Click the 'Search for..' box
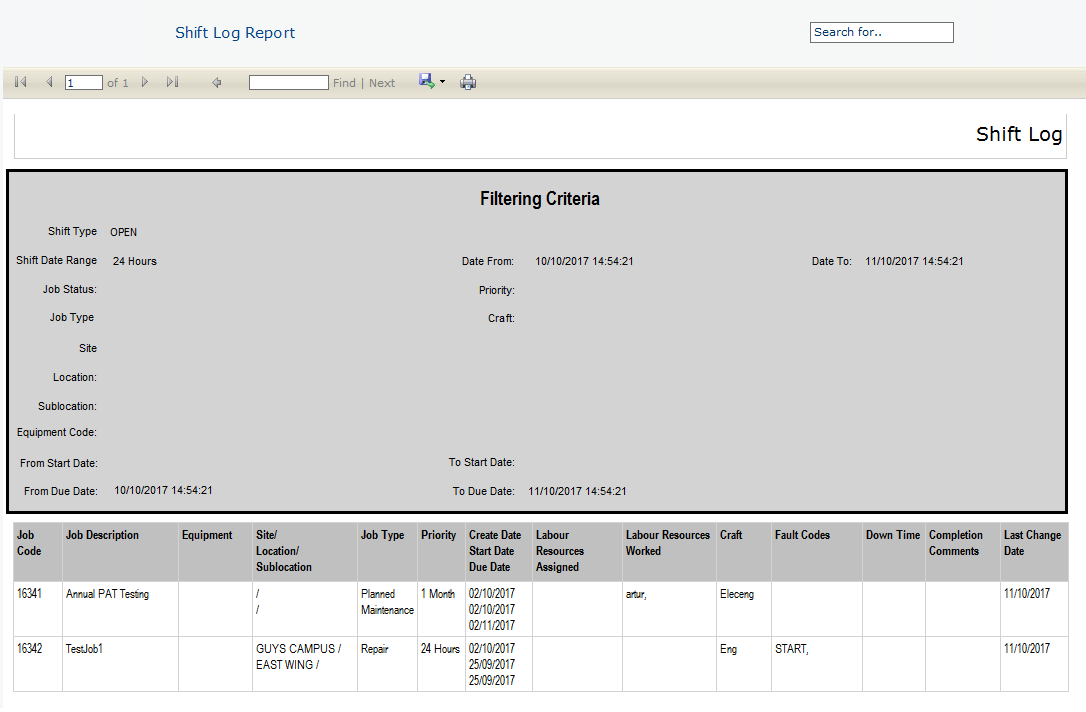The height and width of the screenshot is (712, 1086). [x=881, y=32]
